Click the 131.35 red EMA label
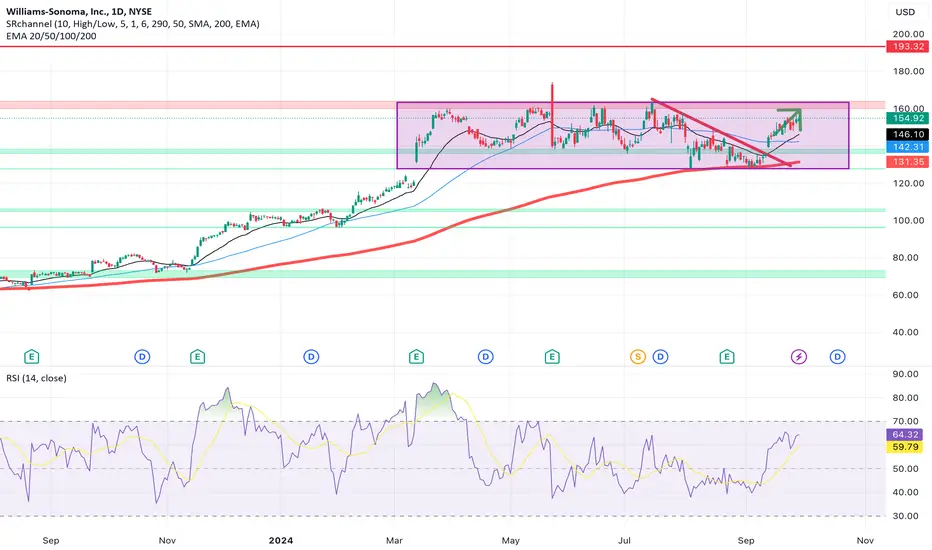Image resolution: width=932 pixels, height=550 pixels. point(907,162)
